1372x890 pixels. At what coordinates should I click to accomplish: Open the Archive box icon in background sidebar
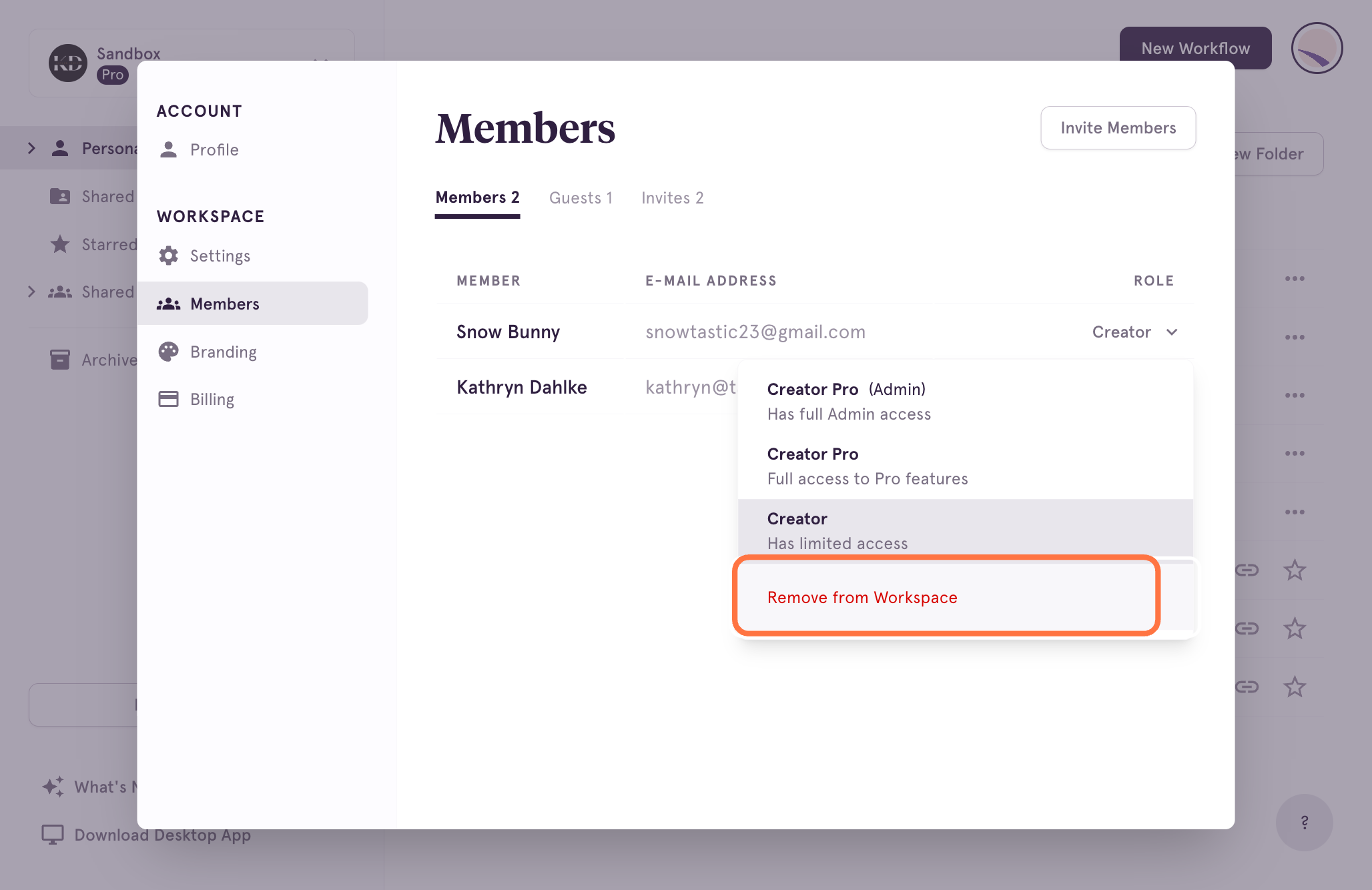tap(60, 360)
